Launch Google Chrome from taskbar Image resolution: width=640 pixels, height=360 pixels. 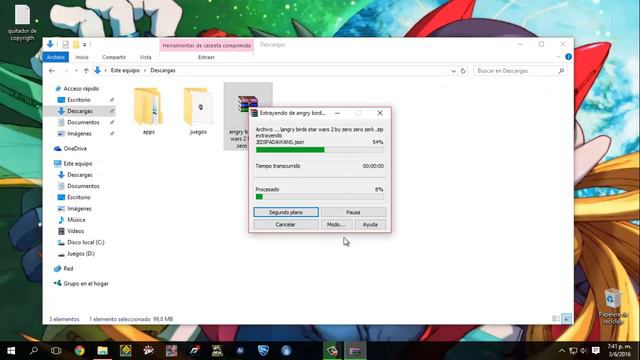[80, 351]
